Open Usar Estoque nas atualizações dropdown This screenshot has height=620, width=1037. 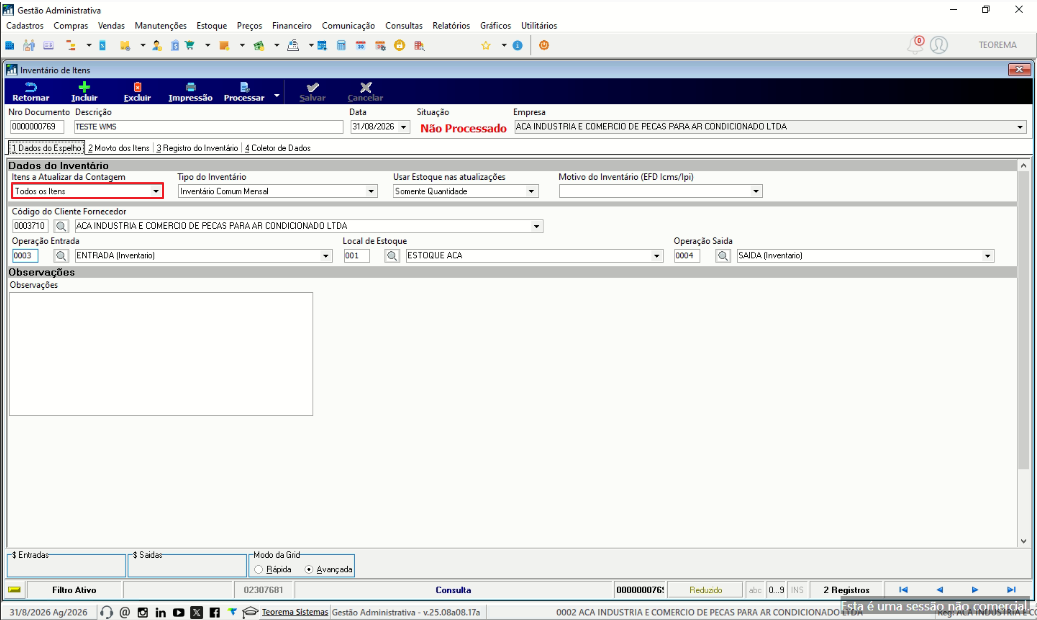point(531,192)
